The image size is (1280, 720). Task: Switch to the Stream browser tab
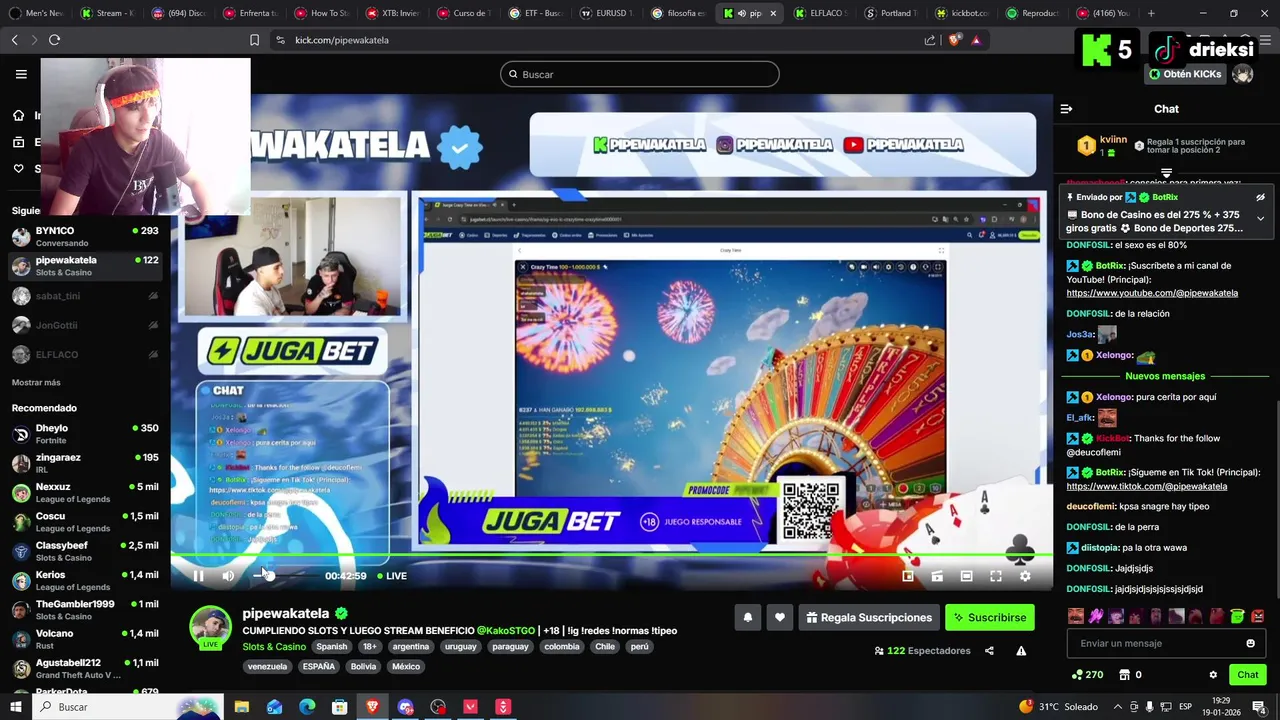coord(106,13)
